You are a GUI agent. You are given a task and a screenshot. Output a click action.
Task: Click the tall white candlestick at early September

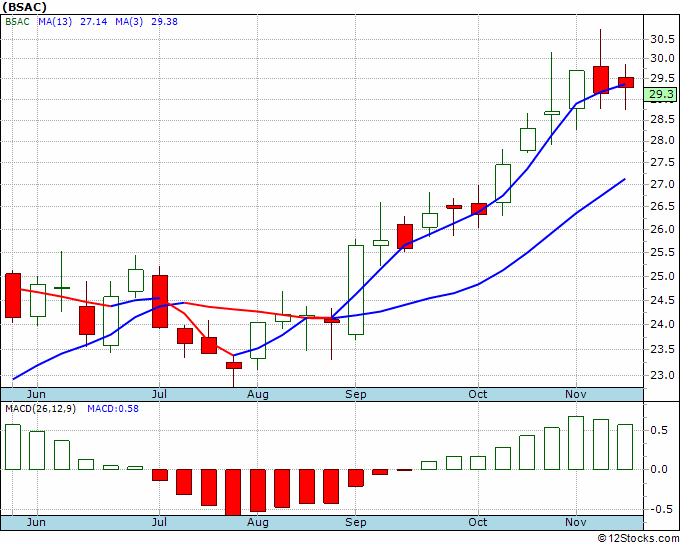coord(356,290)
